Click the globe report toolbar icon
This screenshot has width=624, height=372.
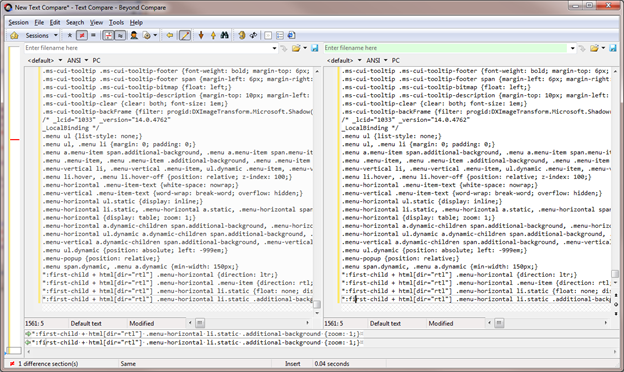pyautogui.click(x=291, y=35)
